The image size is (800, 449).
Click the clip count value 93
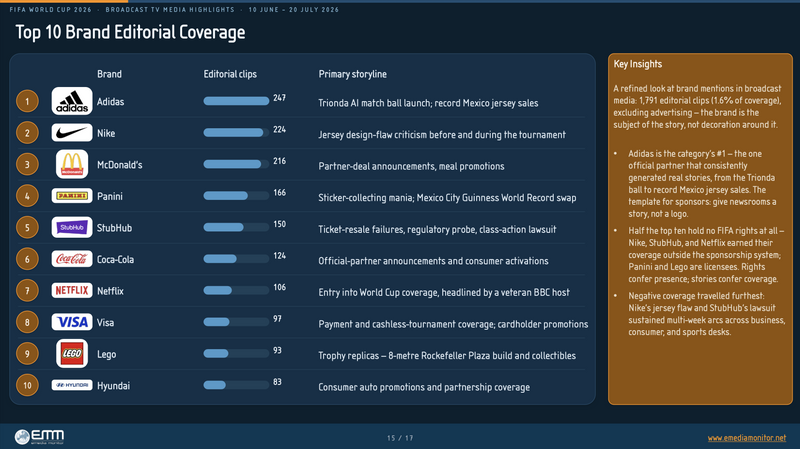point(277,351)
